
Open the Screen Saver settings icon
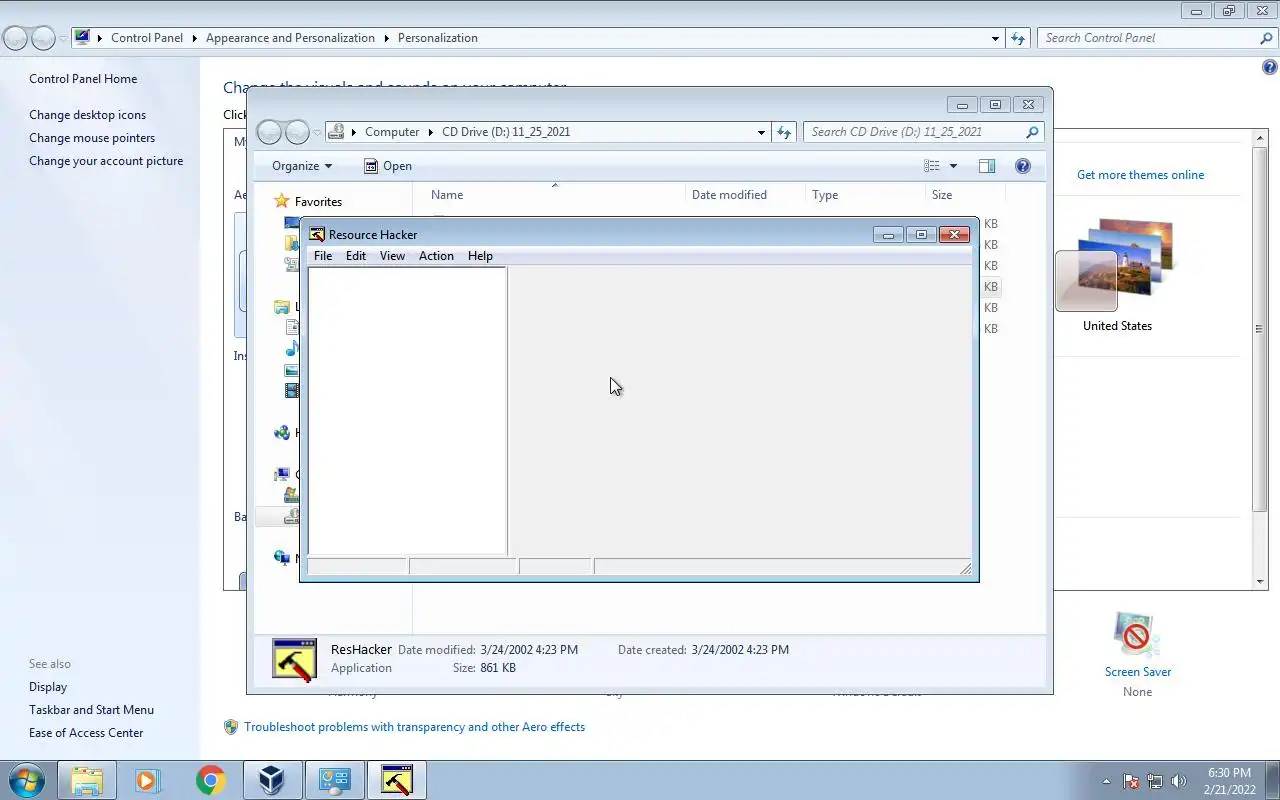click(x=1137, y=634)
